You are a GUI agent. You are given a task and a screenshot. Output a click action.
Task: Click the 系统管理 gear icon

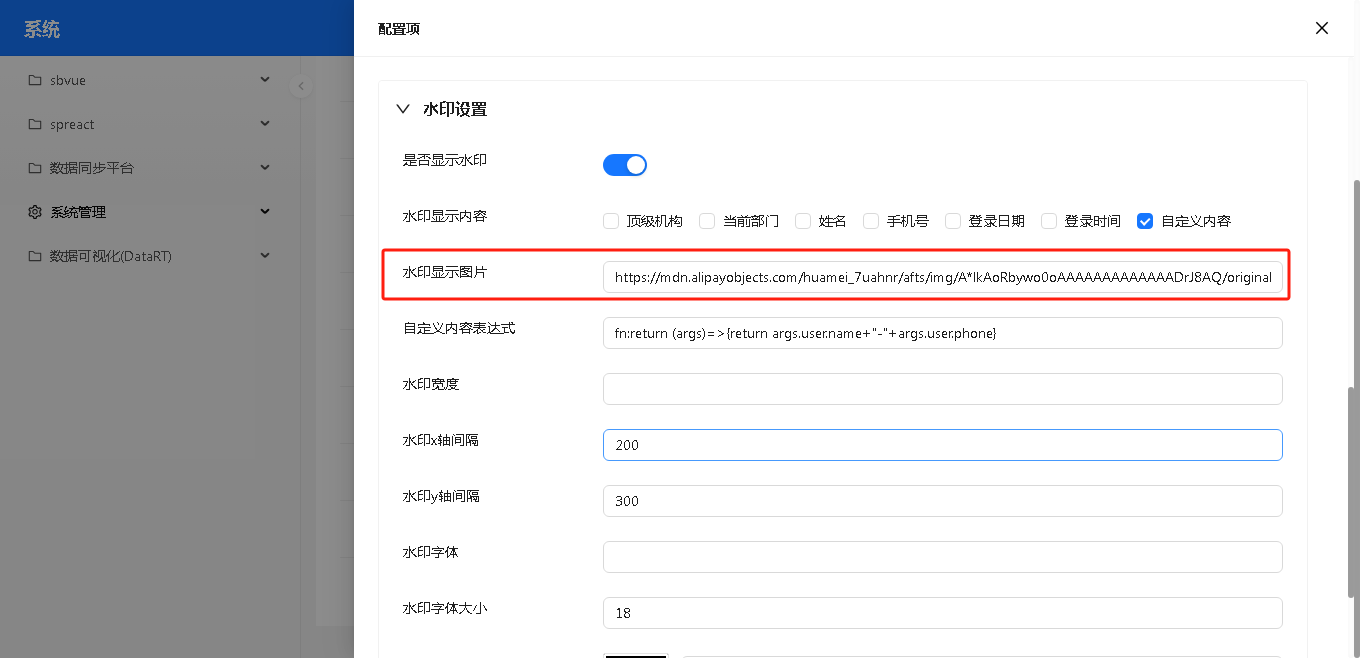pos(35,212)
